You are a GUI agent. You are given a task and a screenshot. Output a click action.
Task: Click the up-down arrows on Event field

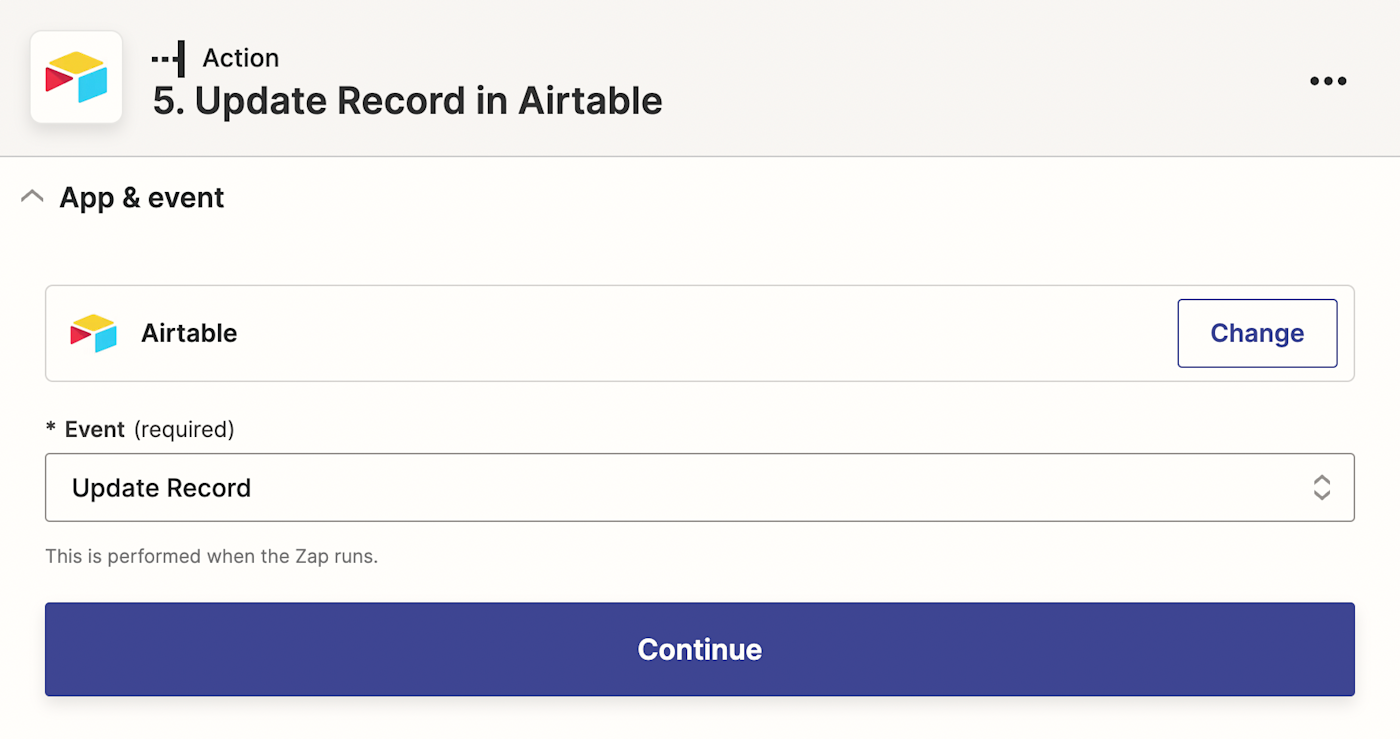click(1321, 488)
